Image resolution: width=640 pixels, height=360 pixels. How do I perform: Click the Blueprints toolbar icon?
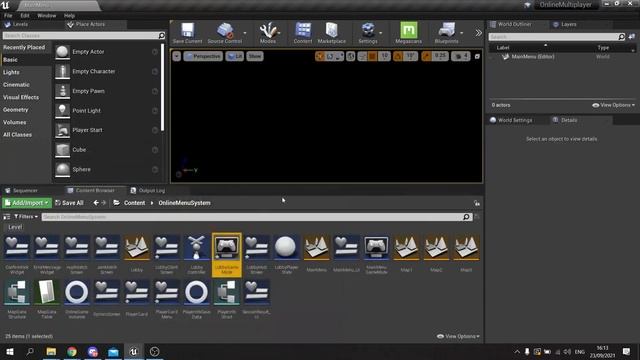tap(447, 30)
